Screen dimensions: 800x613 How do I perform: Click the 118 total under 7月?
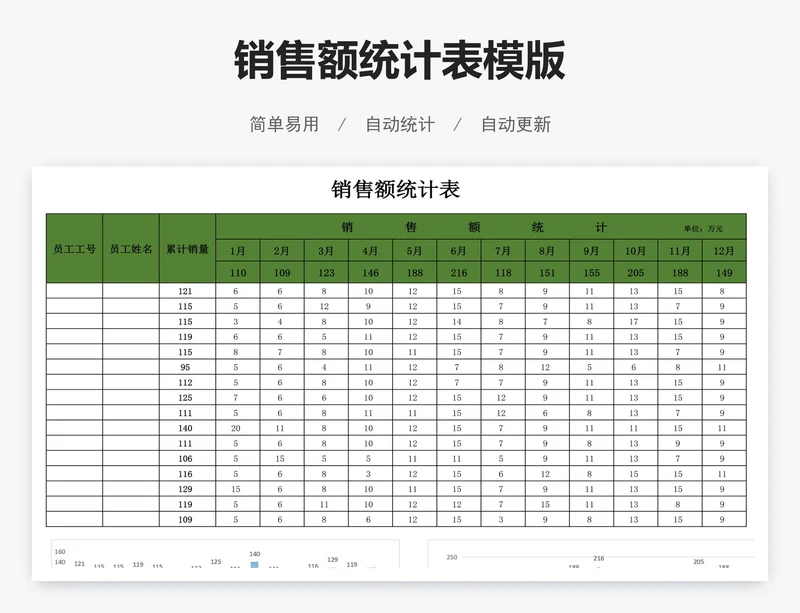(503, 273)
